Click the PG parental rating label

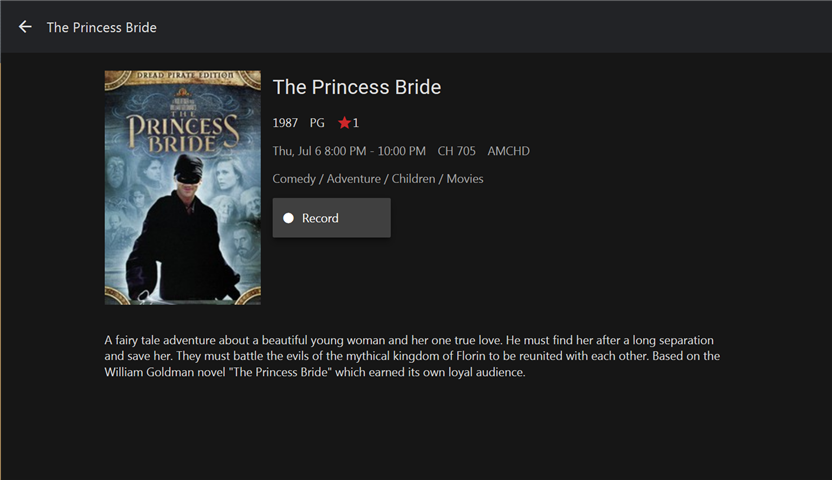(317, 123)
